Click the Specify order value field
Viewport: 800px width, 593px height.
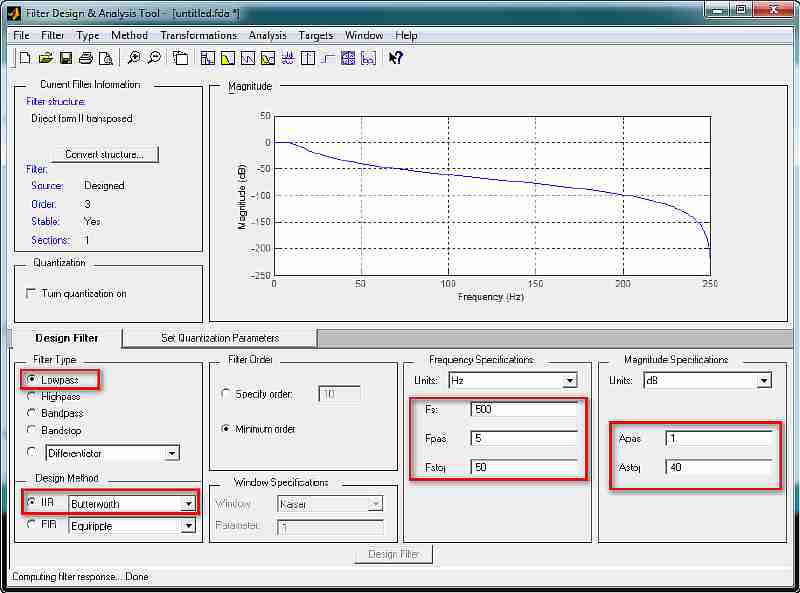point(339,394)
